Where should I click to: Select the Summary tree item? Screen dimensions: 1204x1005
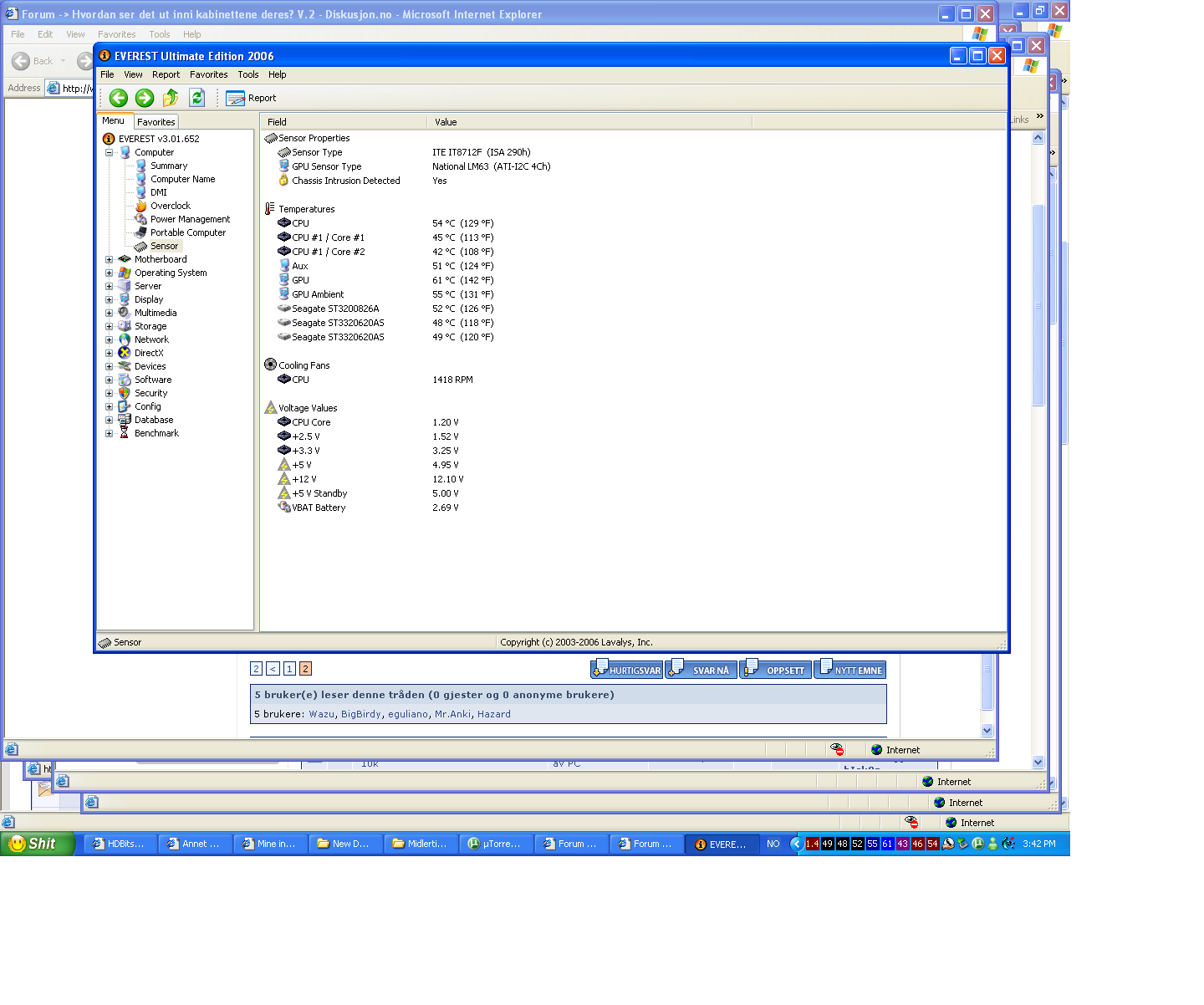click(169, 166)
